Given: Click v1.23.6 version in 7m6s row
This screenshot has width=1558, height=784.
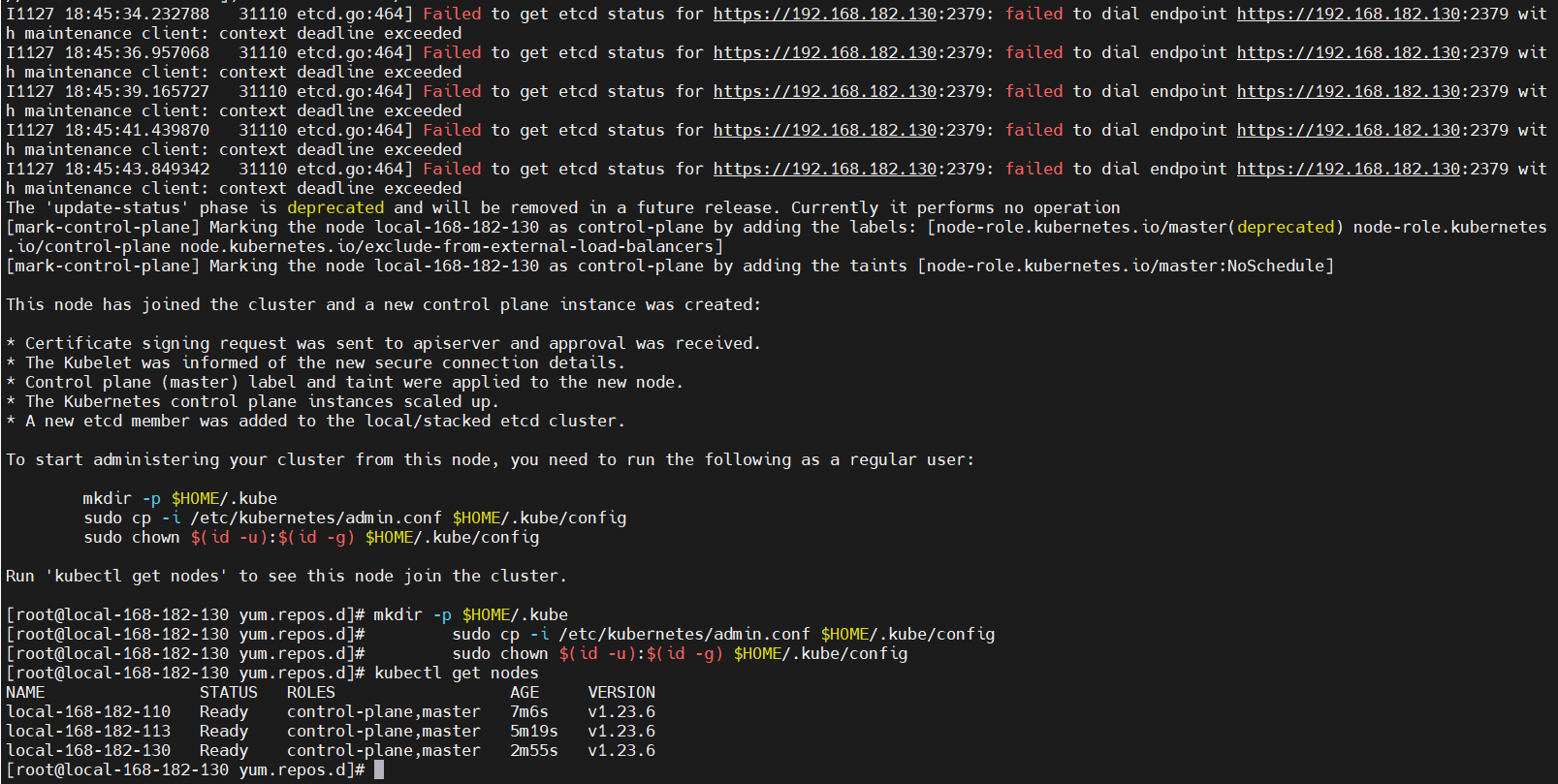Looking at the screenshot, I should pos(621,711).
